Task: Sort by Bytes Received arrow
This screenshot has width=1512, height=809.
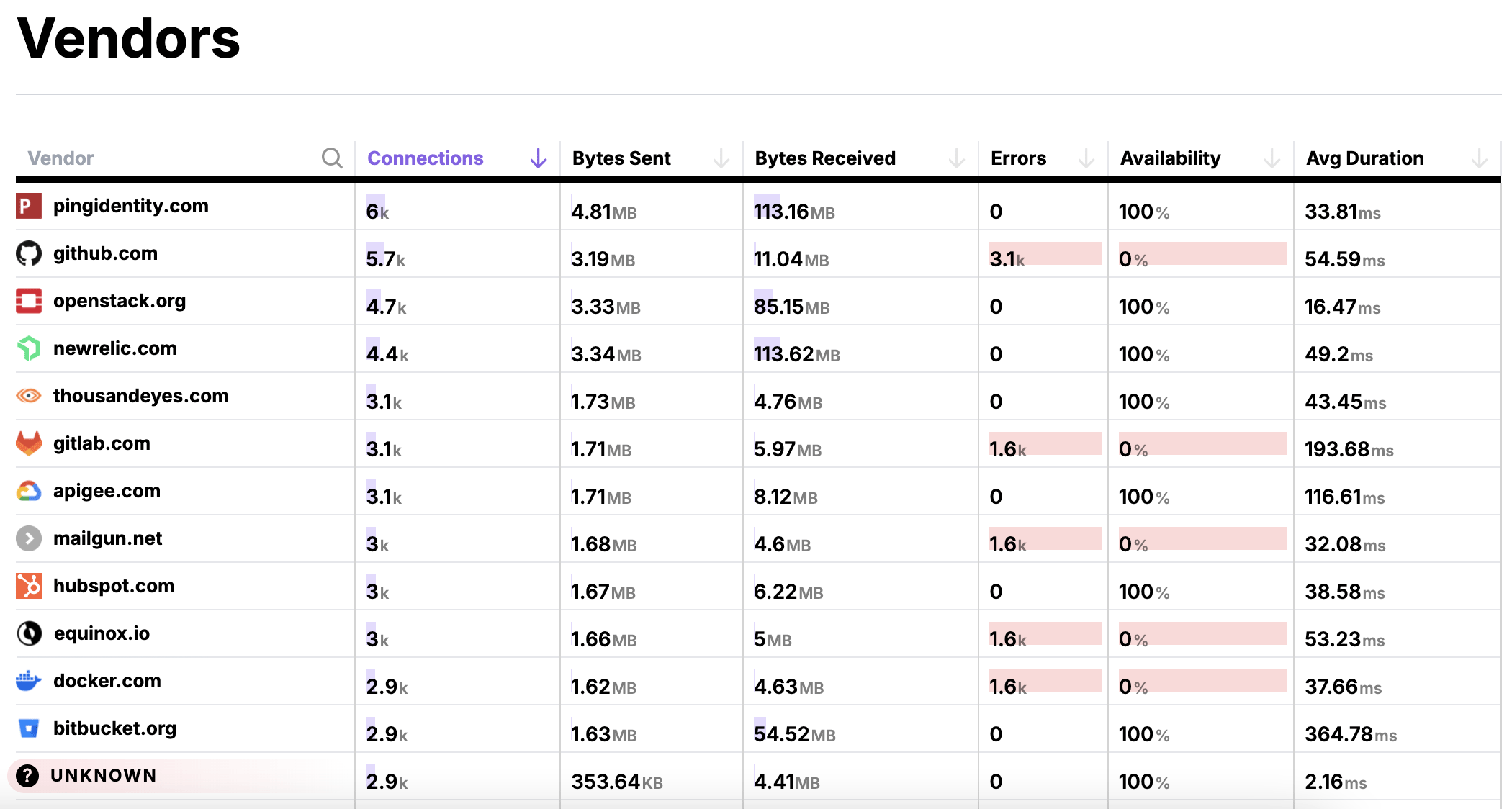Action: (x=956, y=158)
